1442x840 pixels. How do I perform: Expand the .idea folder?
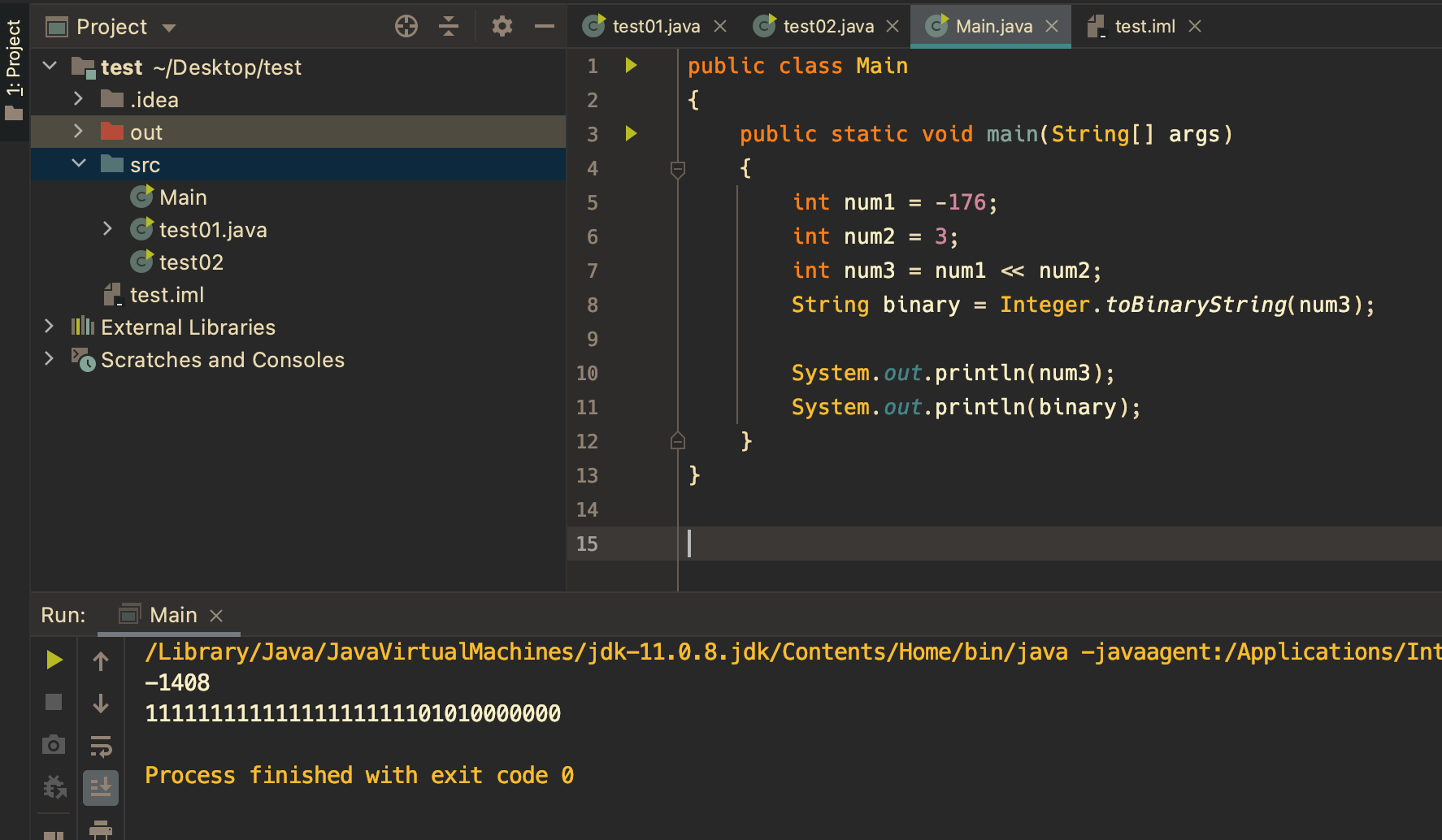[78, 98]
